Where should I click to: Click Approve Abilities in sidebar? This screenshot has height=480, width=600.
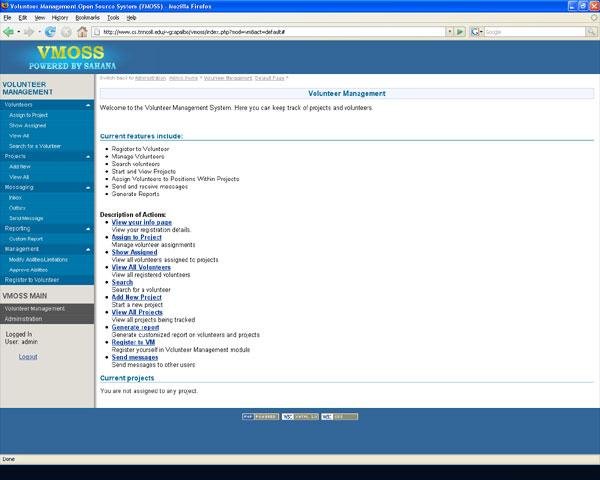click(28, 270)
